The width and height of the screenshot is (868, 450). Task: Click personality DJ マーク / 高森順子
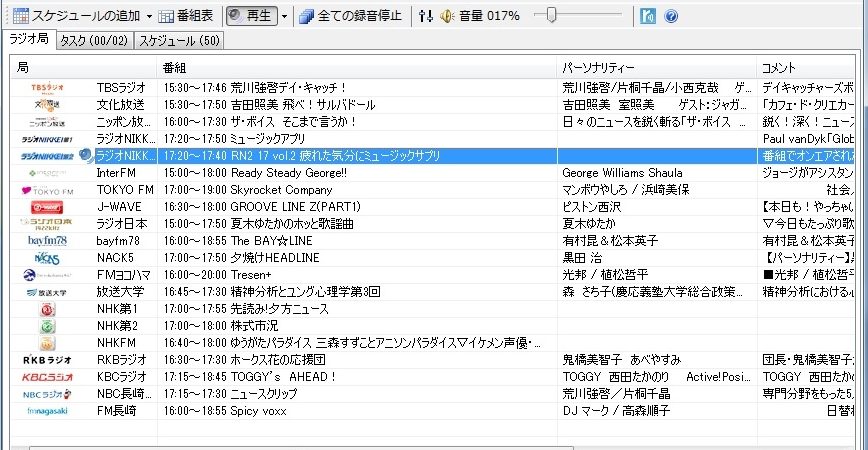[616, 411]
